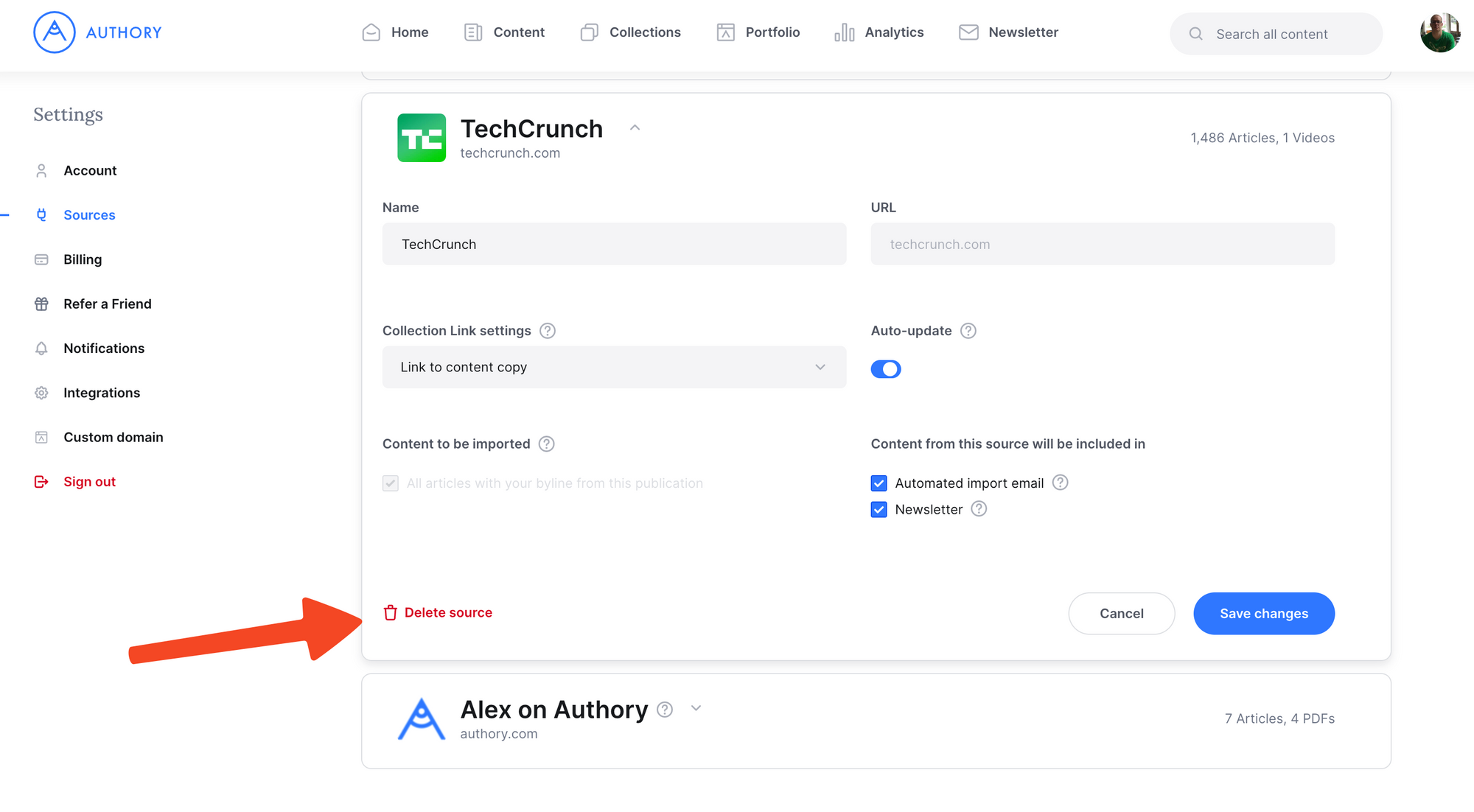Open Account settings in sidebar
1474x812 pixels.
coord(90,171)
